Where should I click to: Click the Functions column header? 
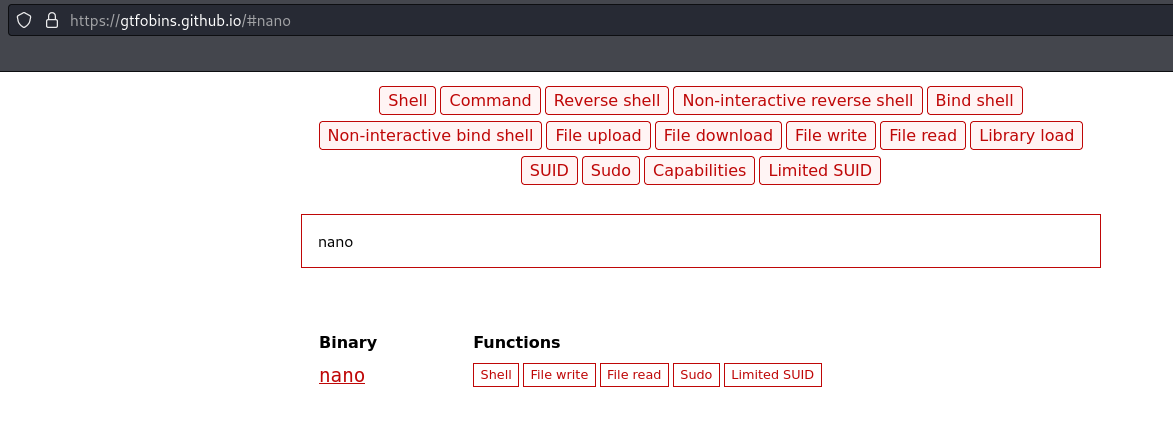click(x=516, y=342)
